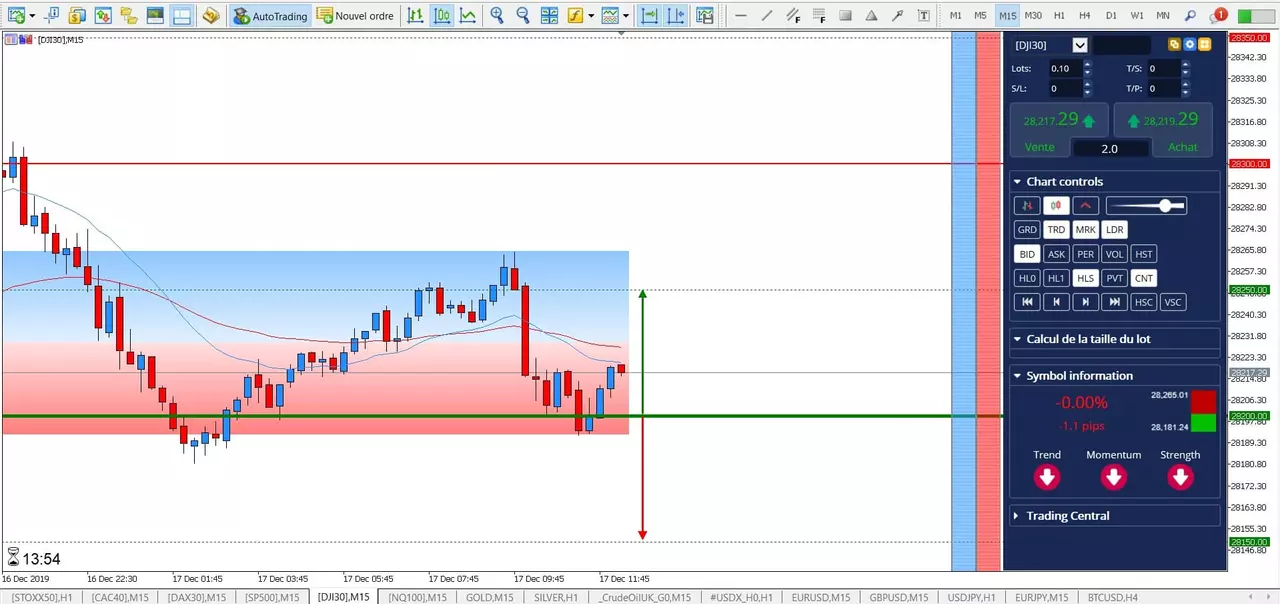Tile chart windows icon

click(x=549, y=15)
